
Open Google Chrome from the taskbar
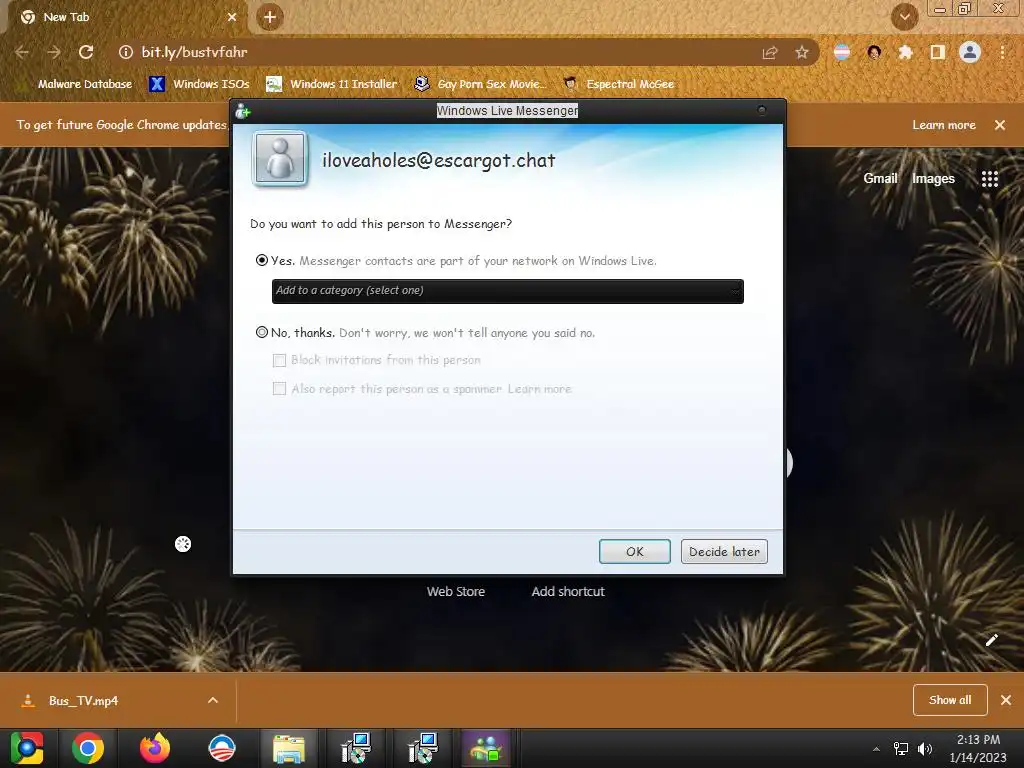click(x=88, y=748)
